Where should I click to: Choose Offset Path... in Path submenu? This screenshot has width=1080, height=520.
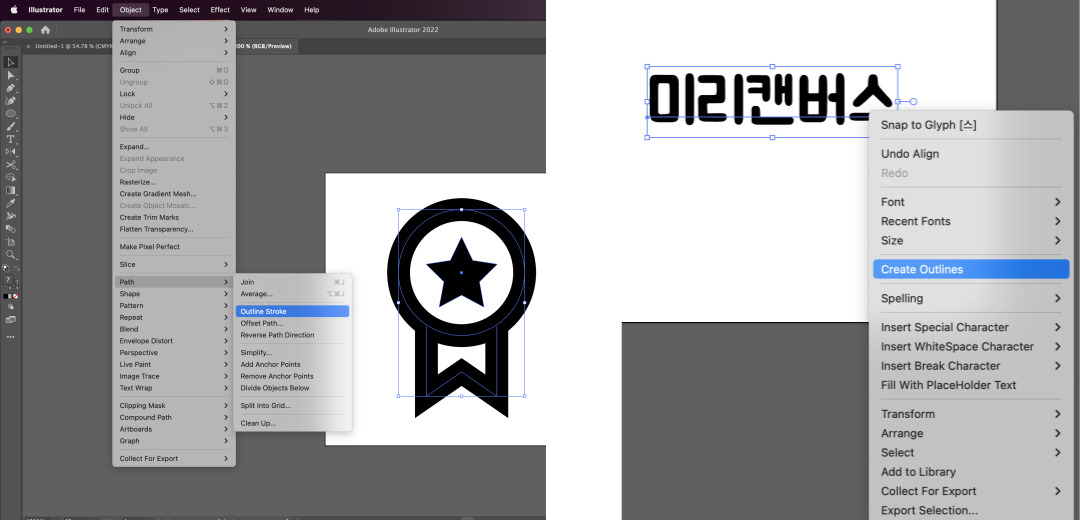pos(292,323)
